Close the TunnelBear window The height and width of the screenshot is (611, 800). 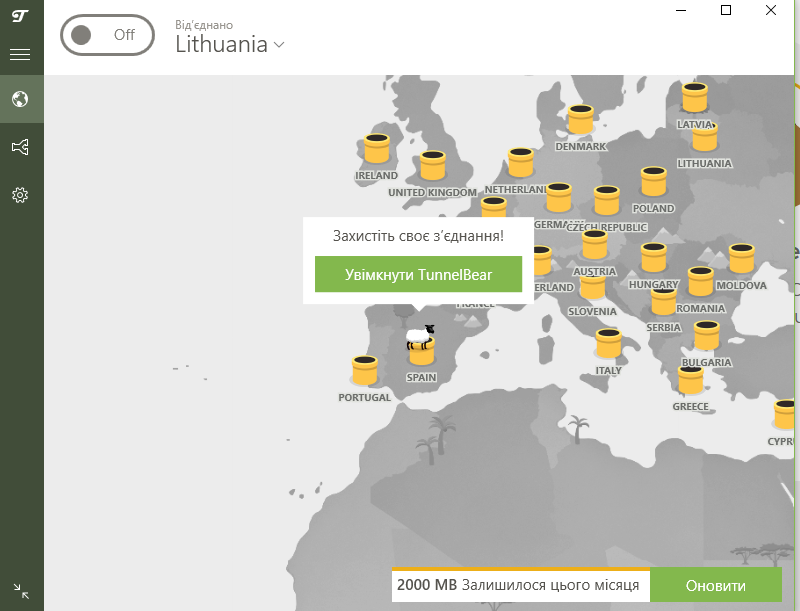771,10
